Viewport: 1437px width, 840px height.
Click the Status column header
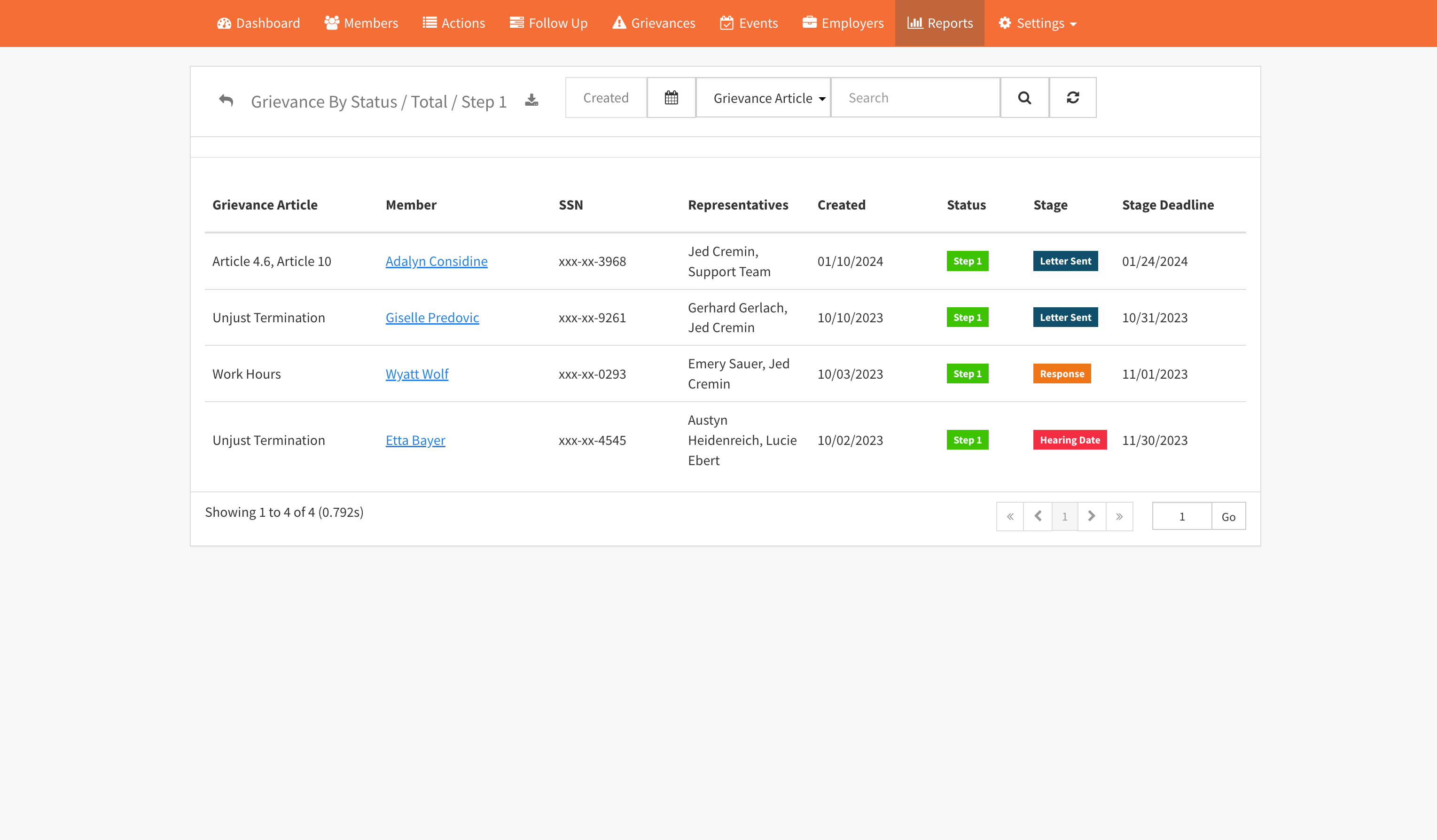coord(966,205)
